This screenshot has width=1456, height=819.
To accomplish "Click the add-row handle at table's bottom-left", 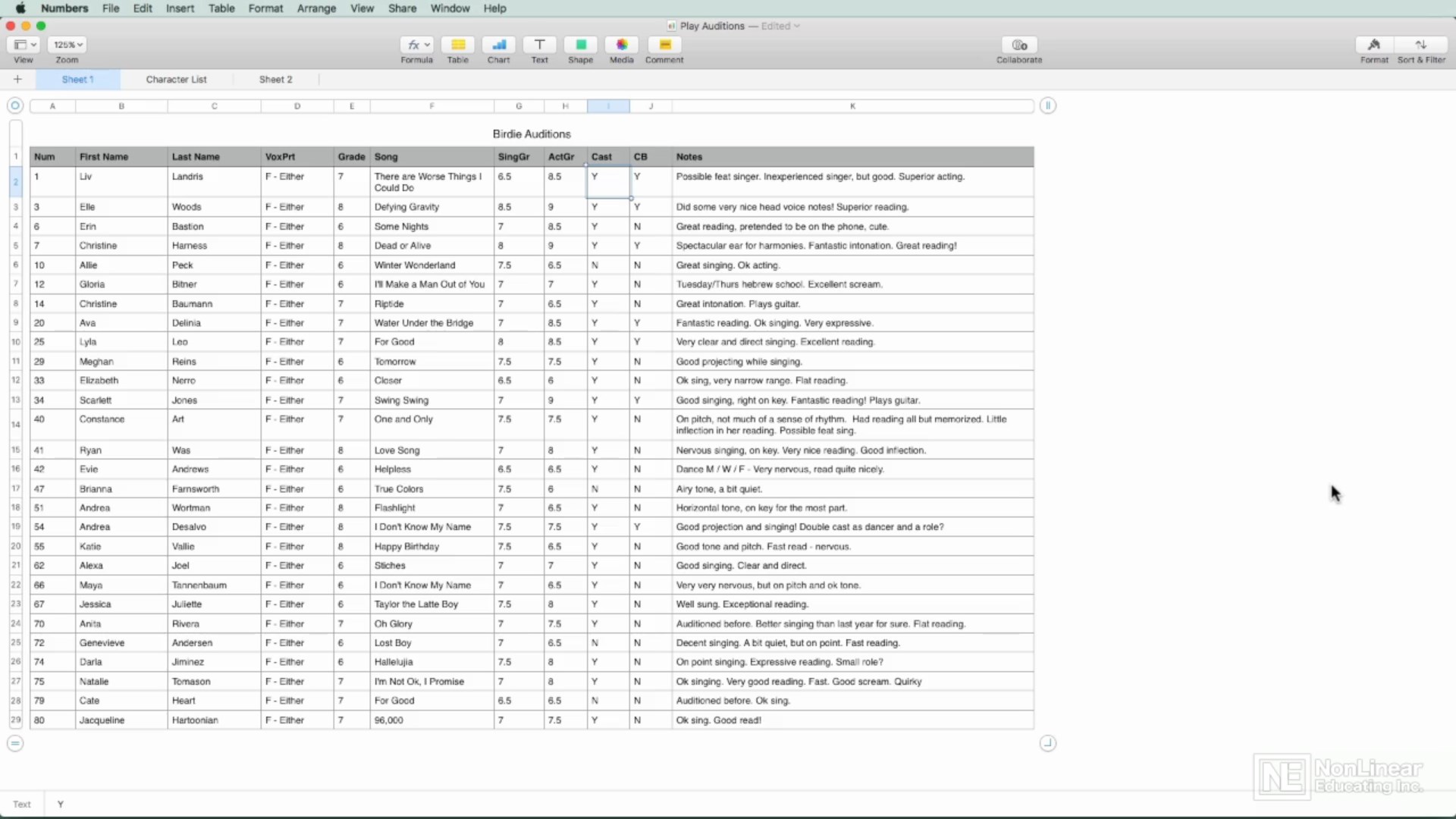I will point(15,743).
